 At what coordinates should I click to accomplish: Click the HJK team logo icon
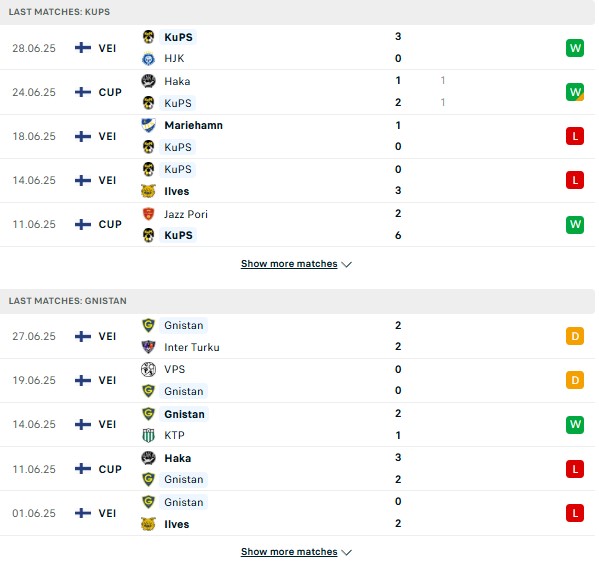click(148, 59)
